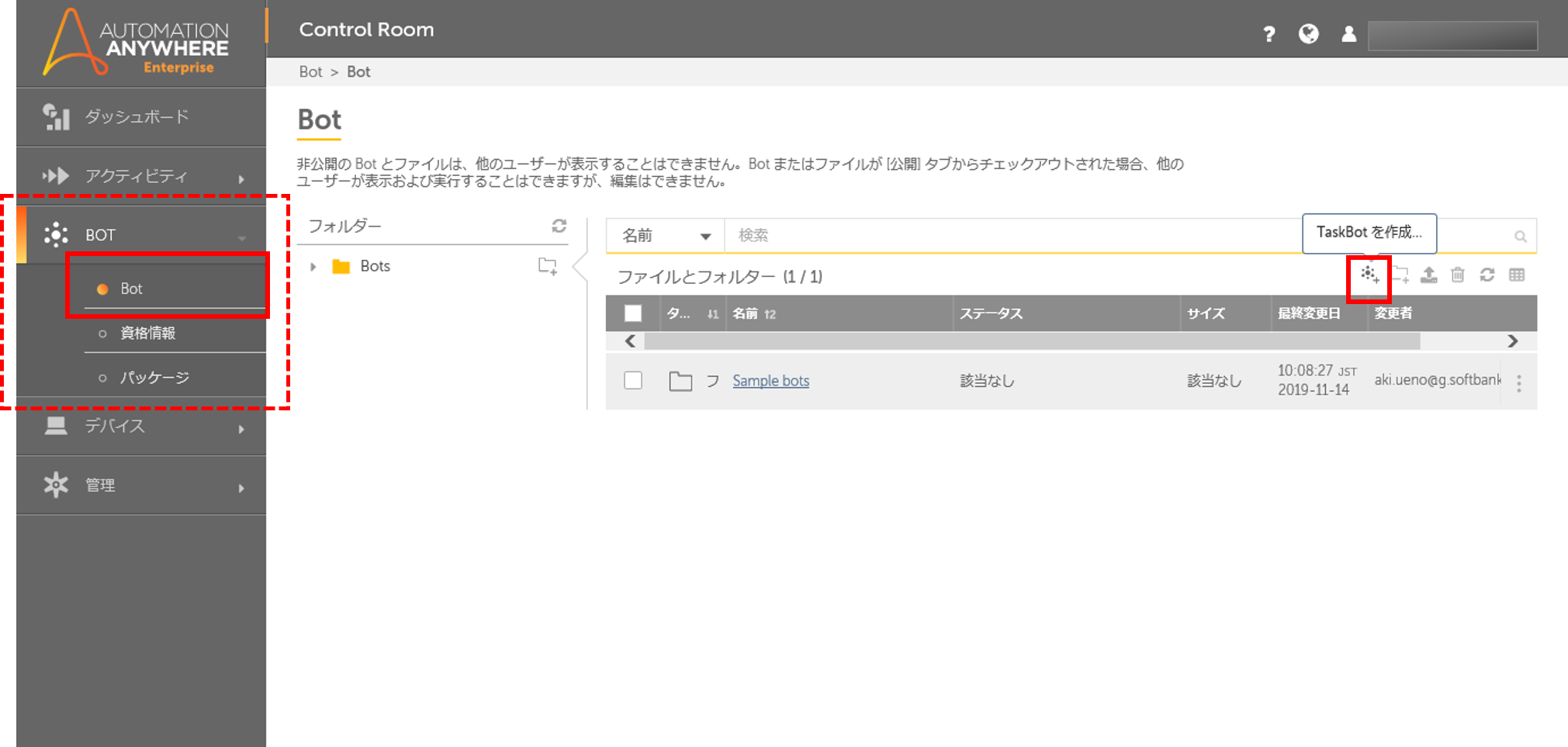Open the help question mark icon
Image resolution: width=1568 pixels, height=747 pixels.
1269,34
